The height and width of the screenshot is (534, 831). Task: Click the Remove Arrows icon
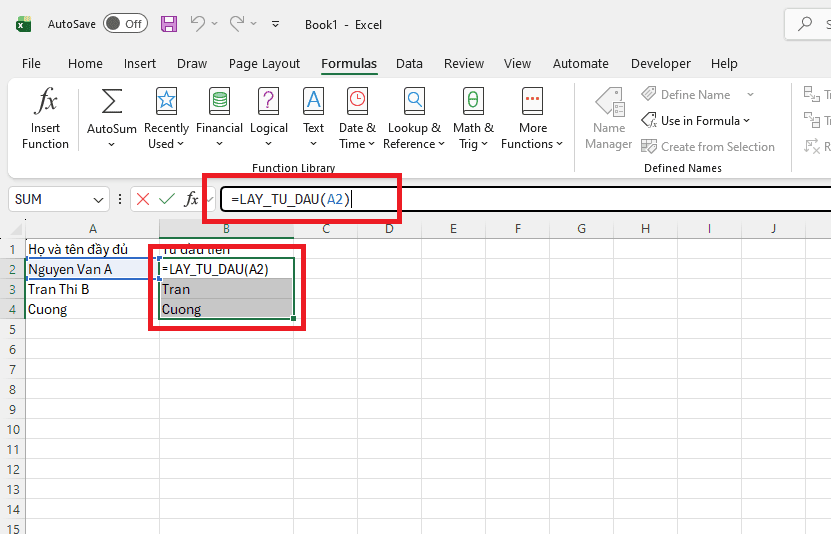point(811,146)
